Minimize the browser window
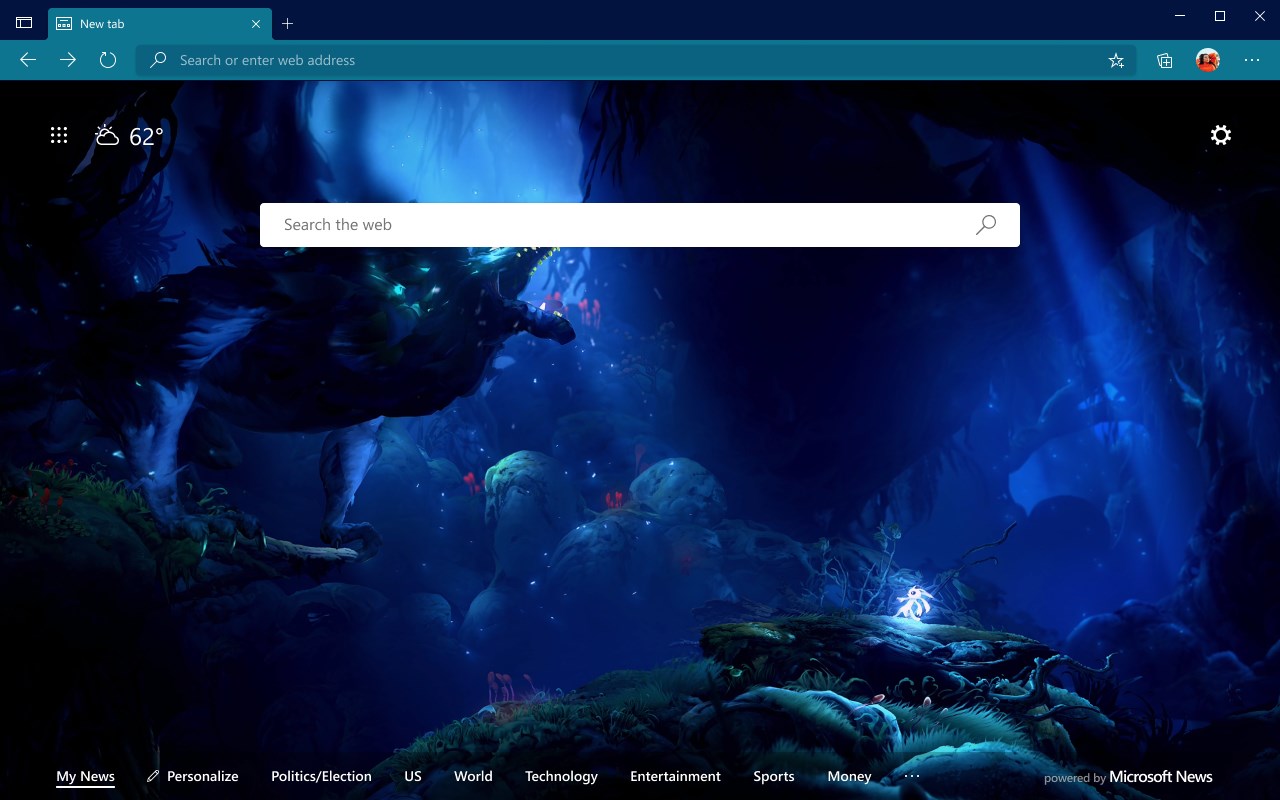1280x800 pixels. click(1182, 16)
